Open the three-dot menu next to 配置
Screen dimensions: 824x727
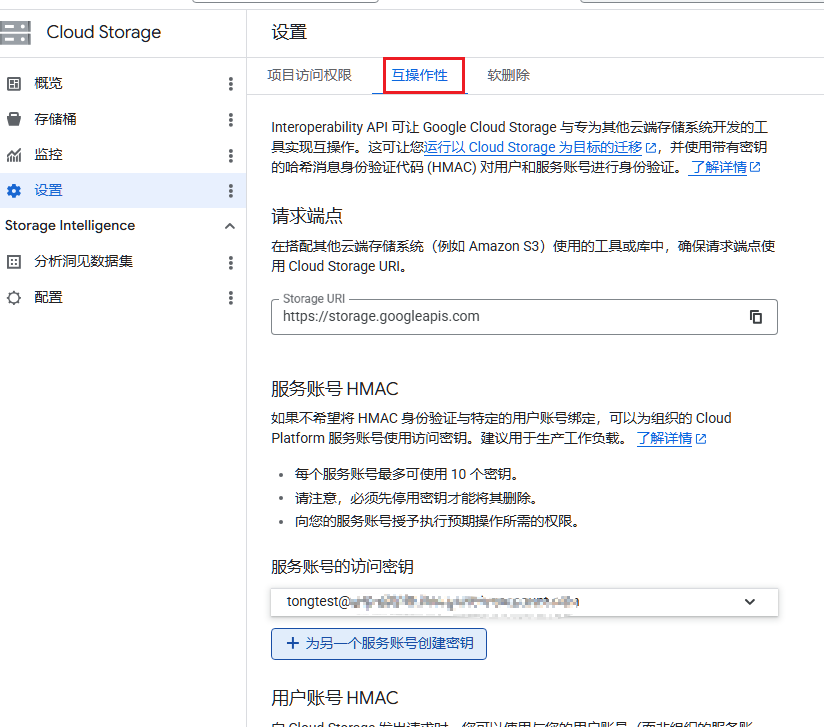point(231,298)
